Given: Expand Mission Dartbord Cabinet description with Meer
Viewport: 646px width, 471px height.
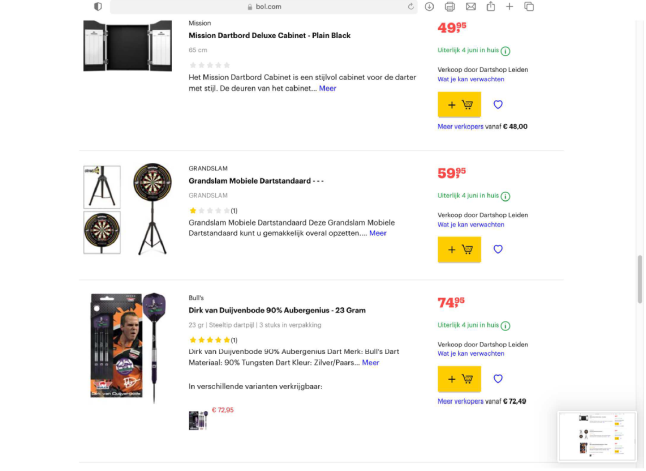Looking at the screenshot, I should pos(327,88).
